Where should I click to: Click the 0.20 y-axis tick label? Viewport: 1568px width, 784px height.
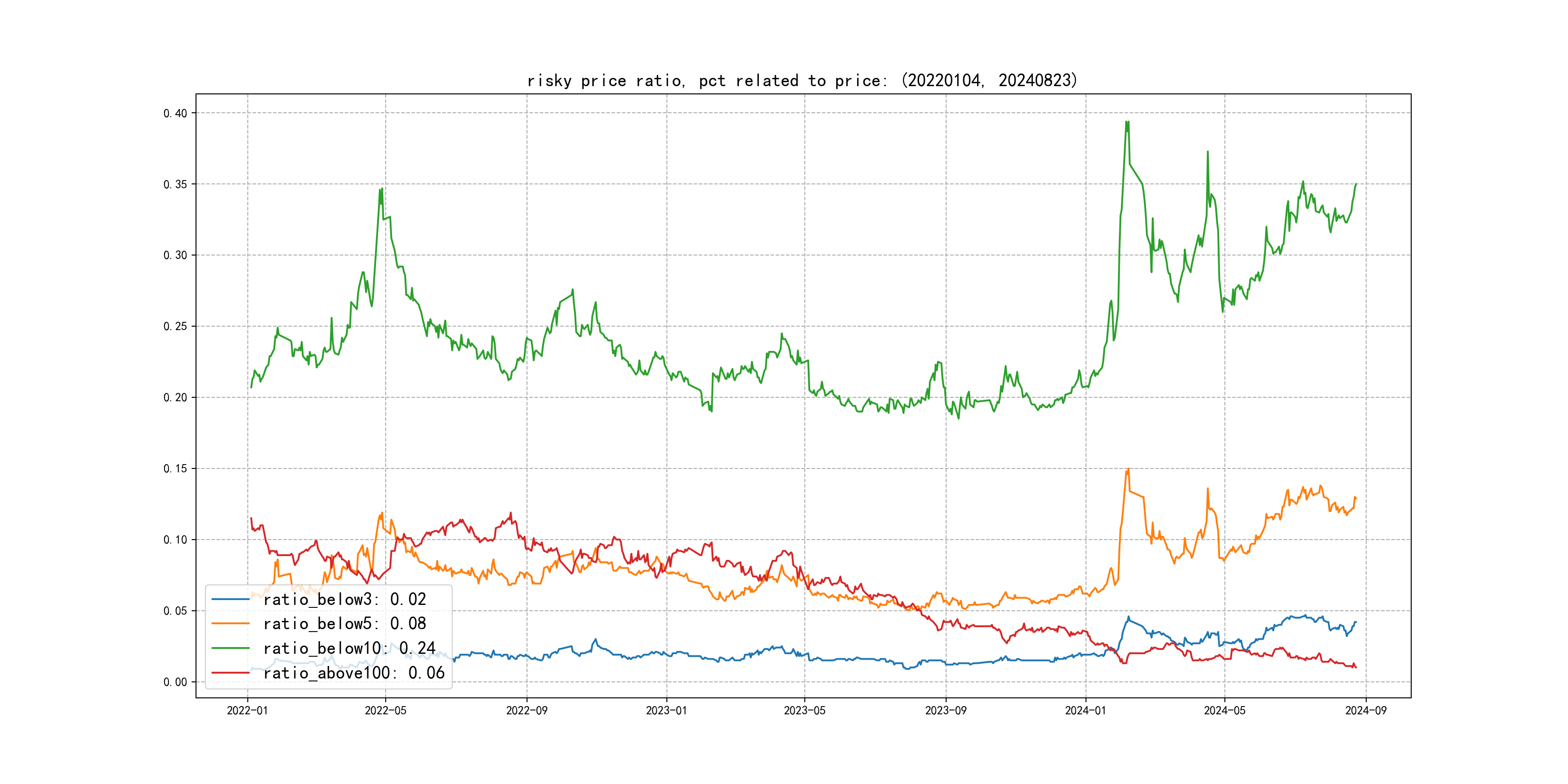point(175,397)
